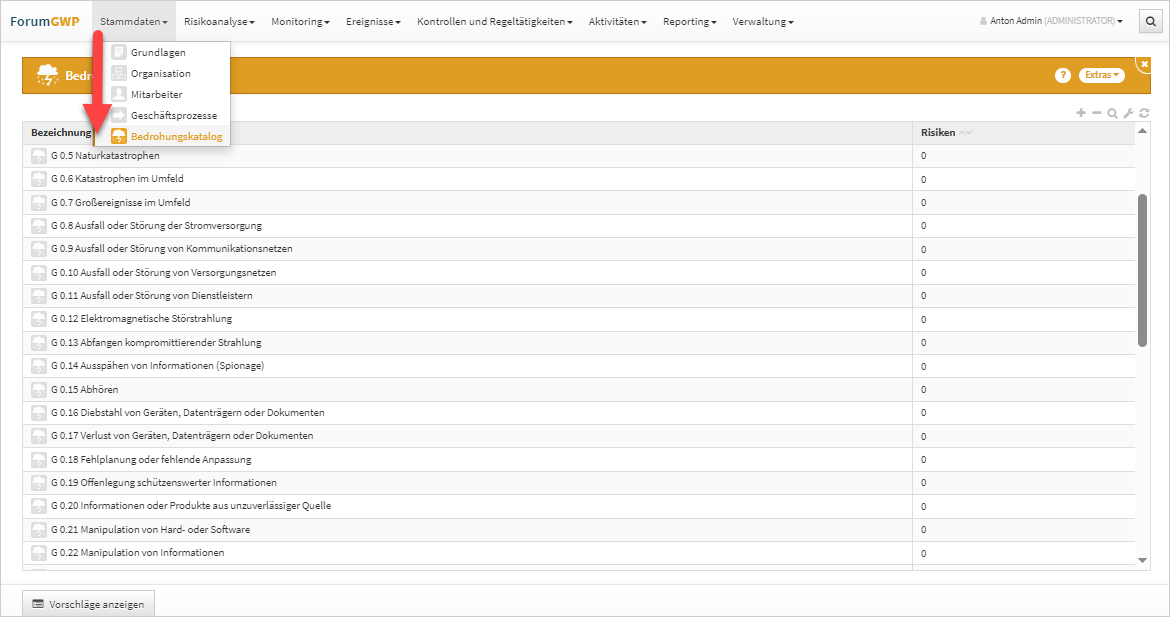The width and height of the screenshot is (1170, 617).
Task: Open table search magnifier icon
Action: [1112, 113]
